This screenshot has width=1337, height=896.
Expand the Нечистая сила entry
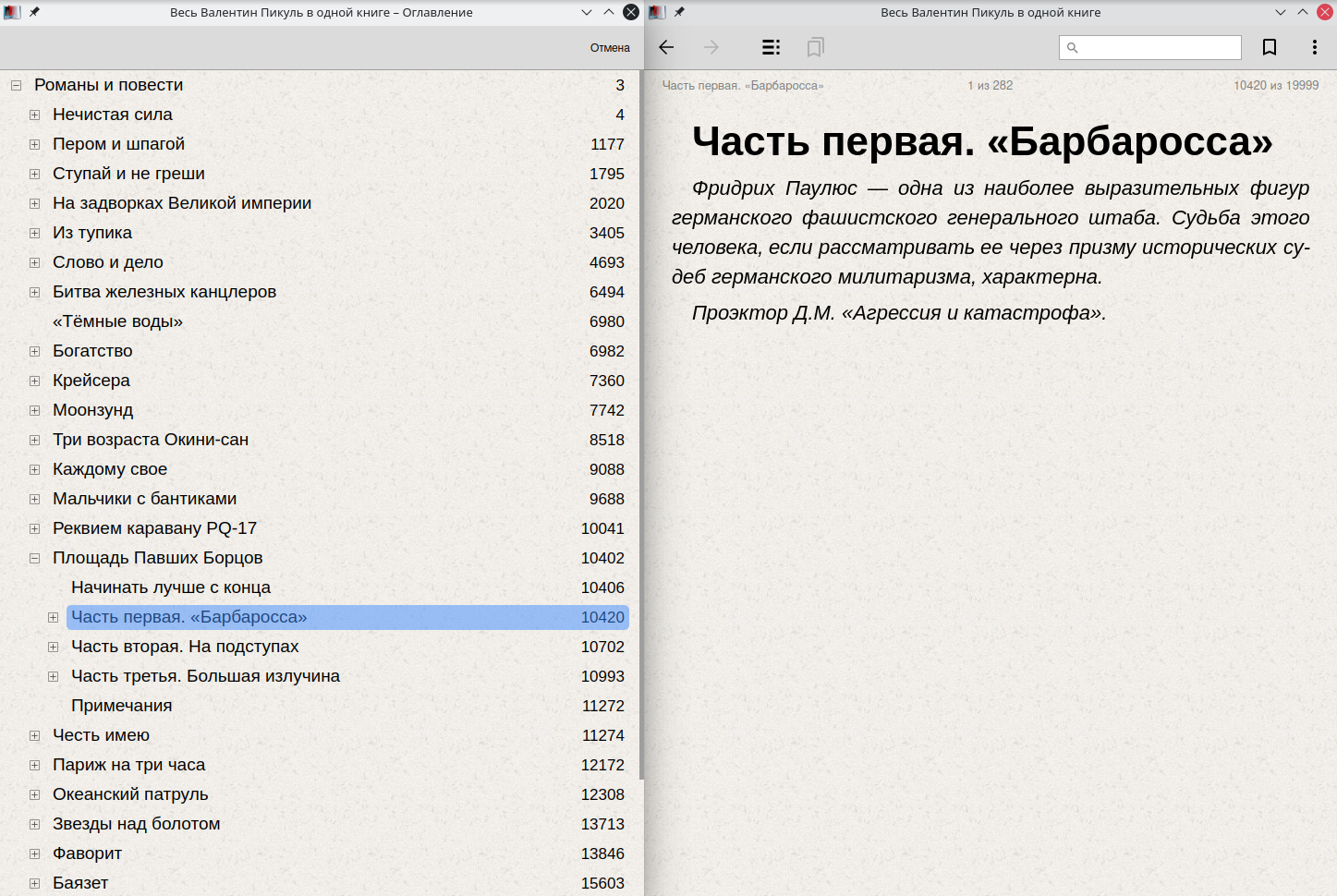[34, 115]
